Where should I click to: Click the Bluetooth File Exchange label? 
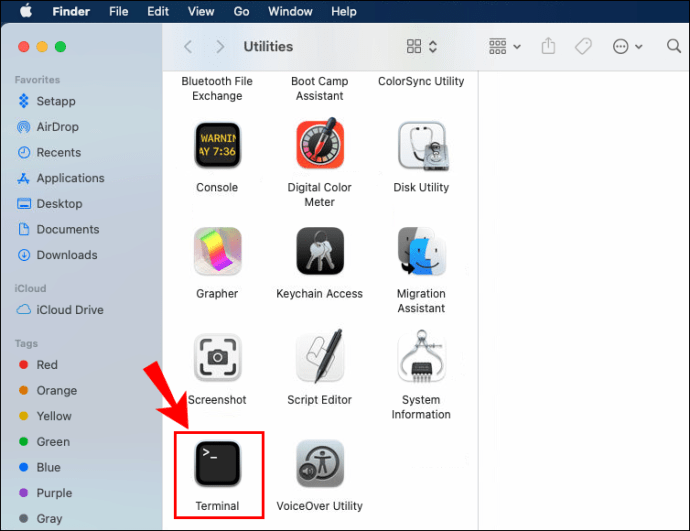(x=217, y=88)
